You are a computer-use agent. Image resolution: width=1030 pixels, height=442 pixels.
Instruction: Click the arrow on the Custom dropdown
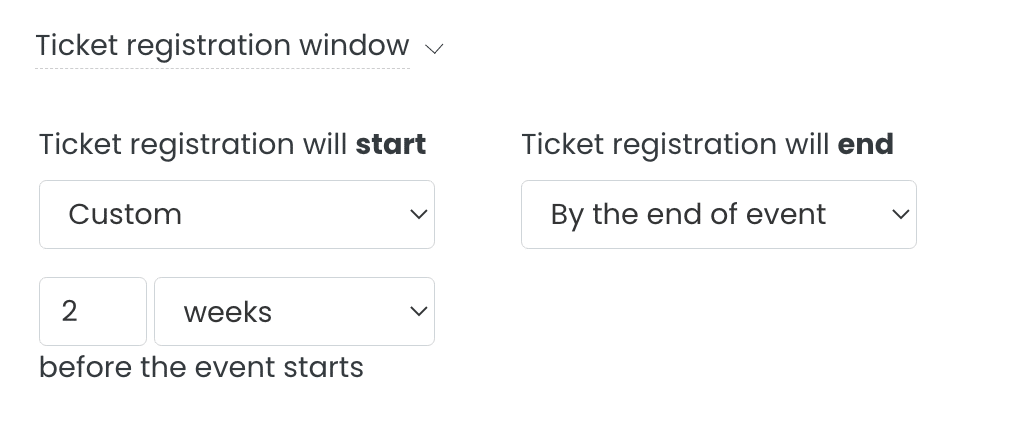(419, 214)
